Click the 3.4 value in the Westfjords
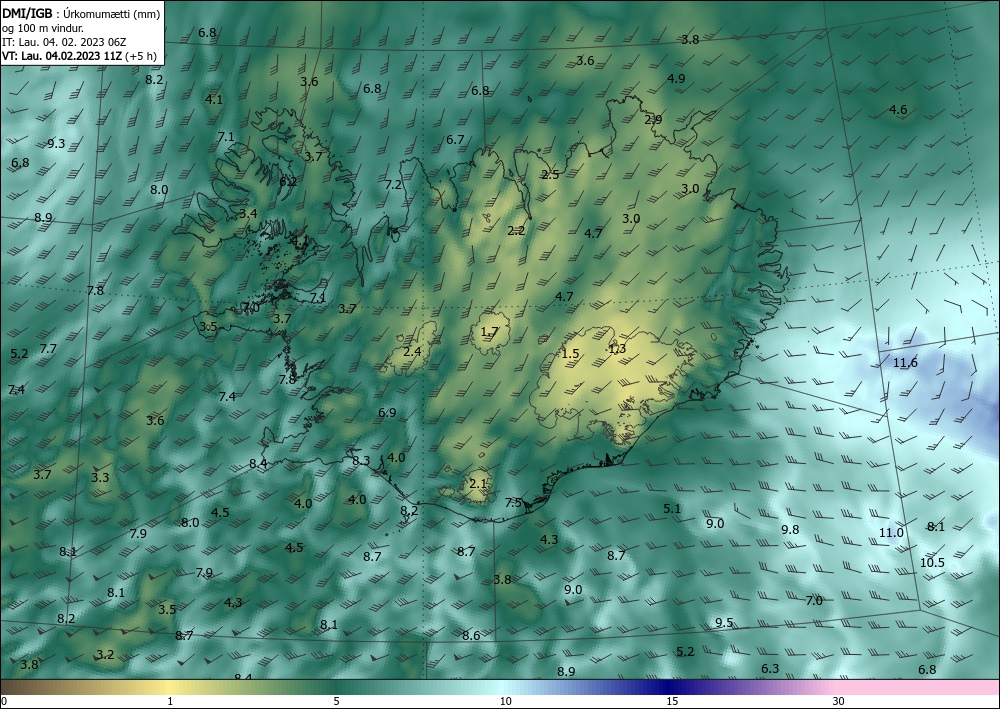This screenshot has height=709, width=1000. click(248, 214)
